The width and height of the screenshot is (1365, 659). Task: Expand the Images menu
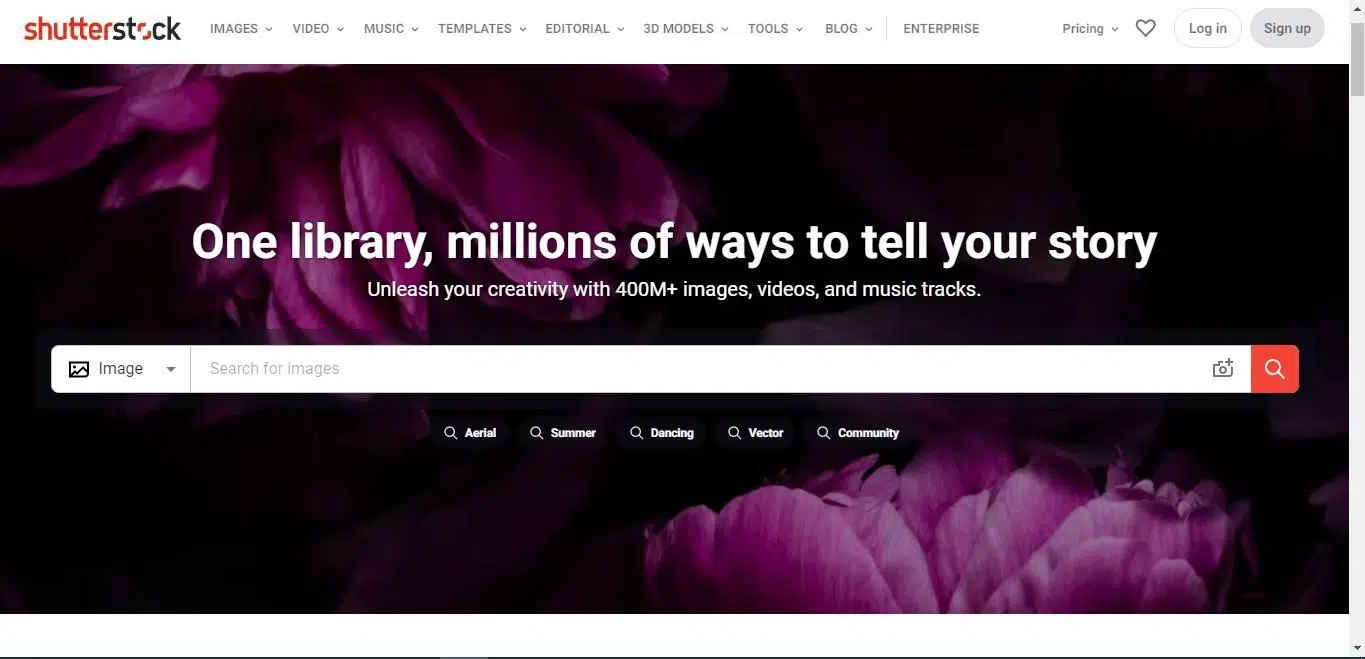tap(241, 29)
